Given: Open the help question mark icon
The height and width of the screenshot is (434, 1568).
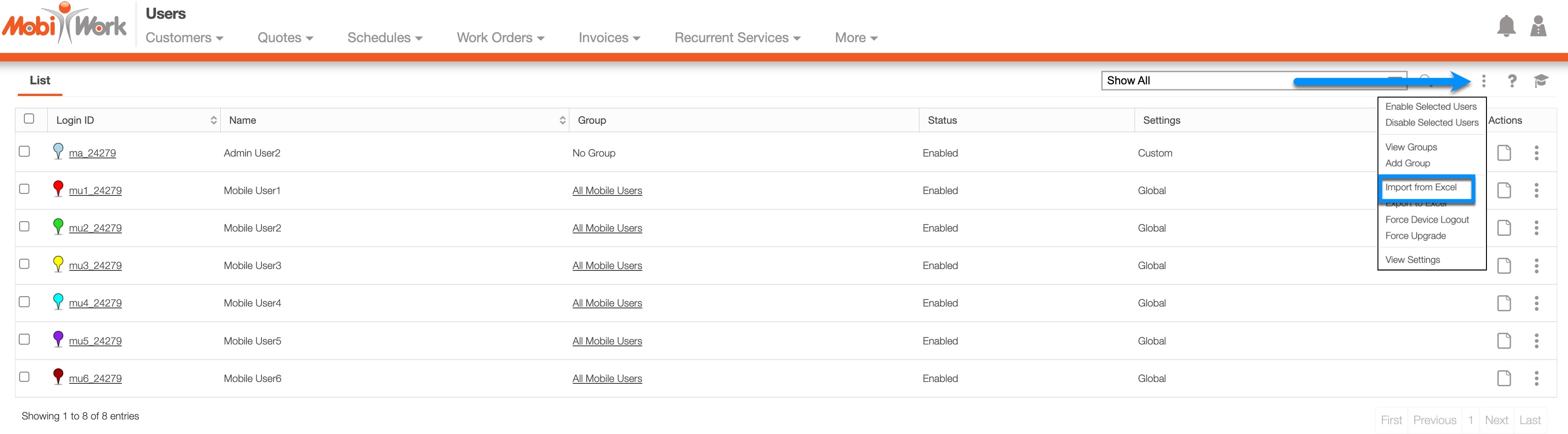Looking at the screenshot, I should pos(1512,81).
